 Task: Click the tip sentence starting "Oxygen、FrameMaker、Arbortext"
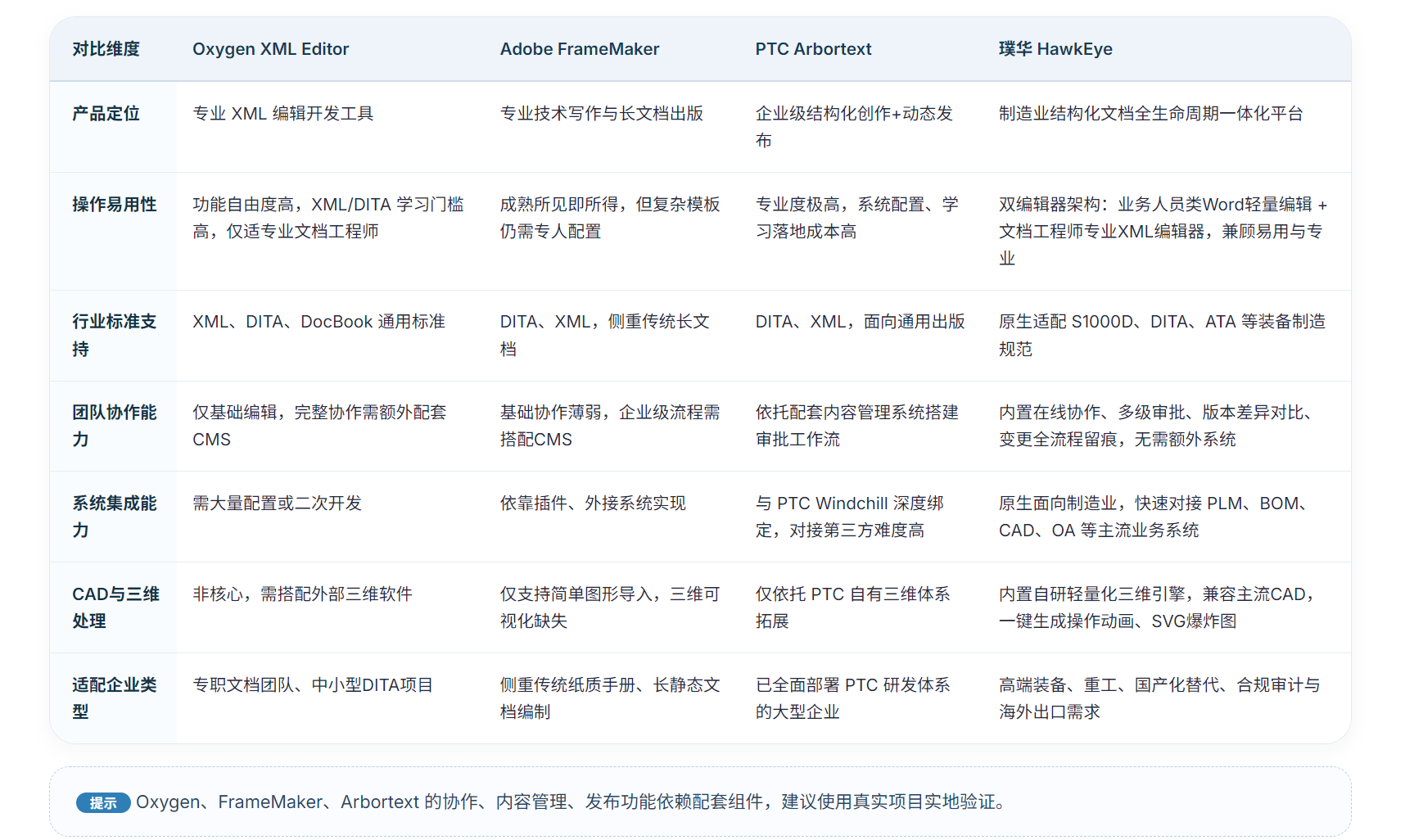coord(571,802)
